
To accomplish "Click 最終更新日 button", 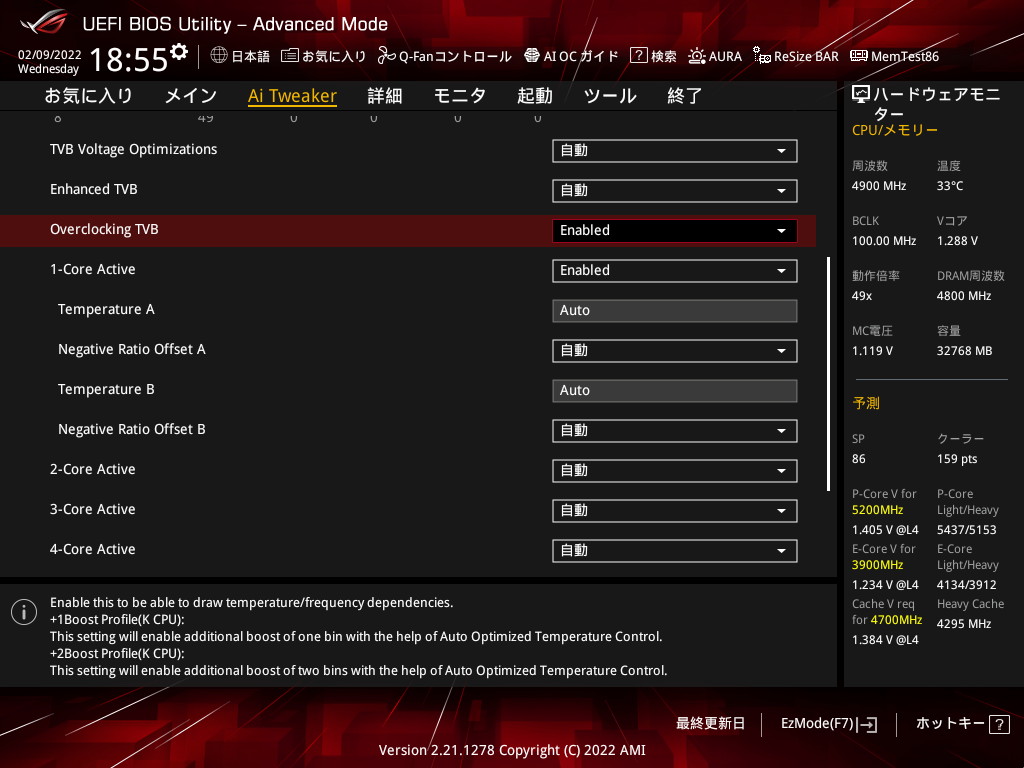I will tap(710, 724).
